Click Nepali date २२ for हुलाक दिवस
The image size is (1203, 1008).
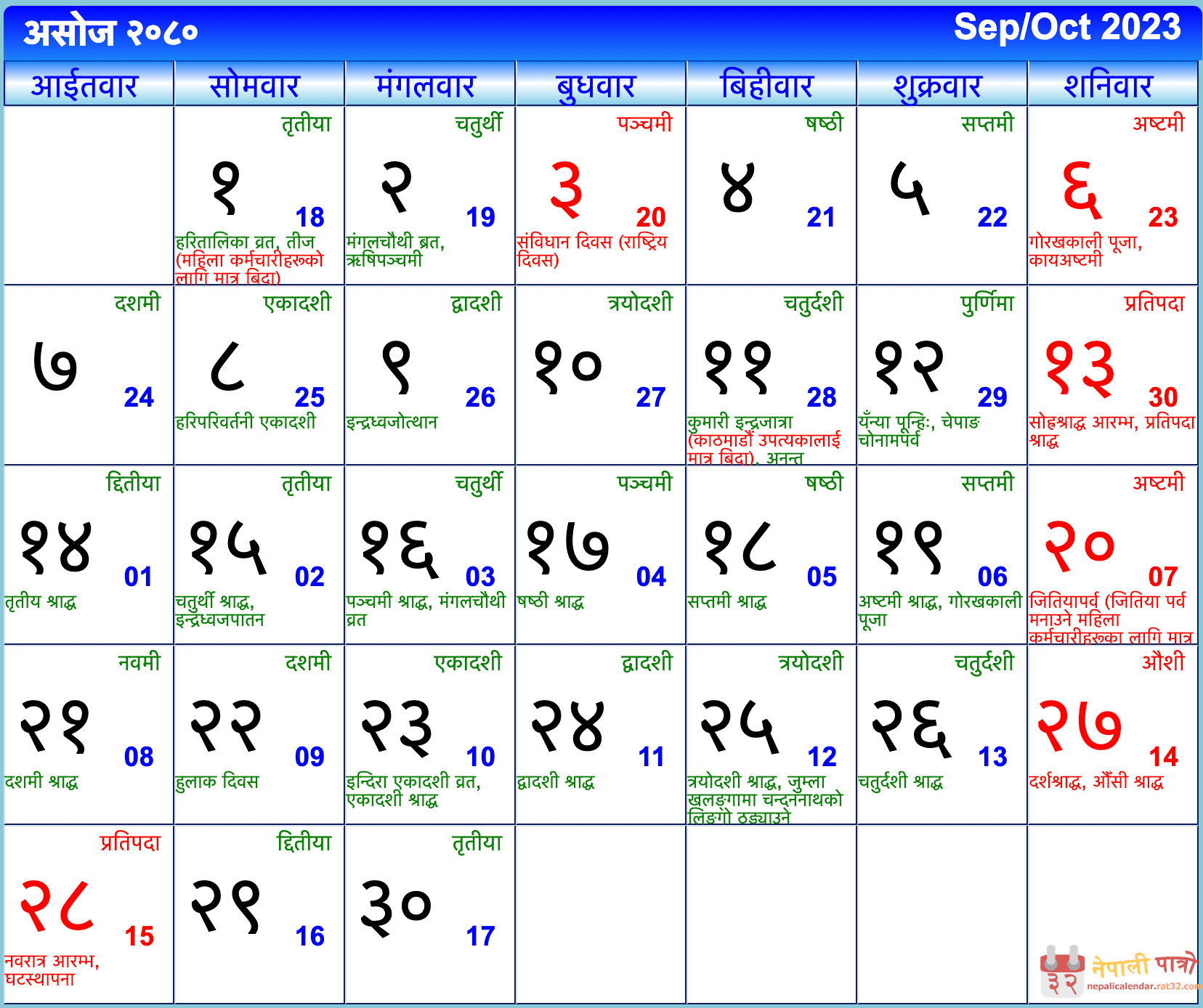click(x=227, y=726)
